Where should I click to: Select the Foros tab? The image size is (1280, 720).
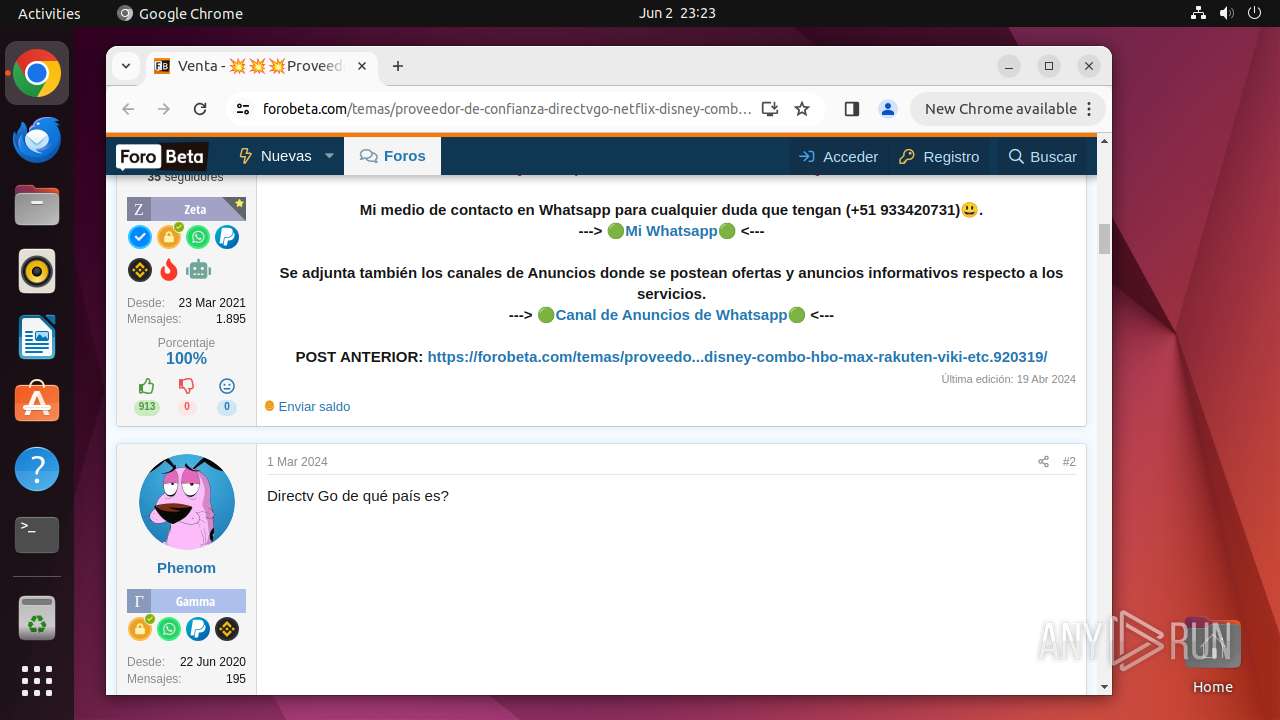click(x=392, y=156)
